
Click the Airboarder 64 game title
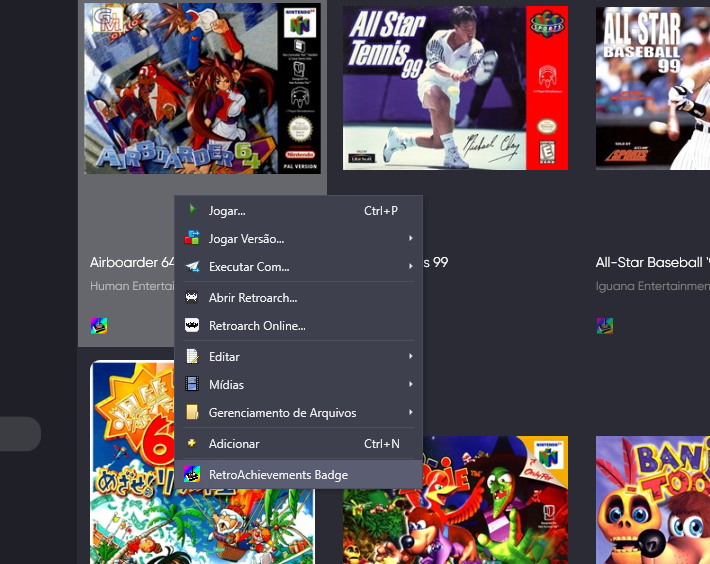click(x=132, y=262)
